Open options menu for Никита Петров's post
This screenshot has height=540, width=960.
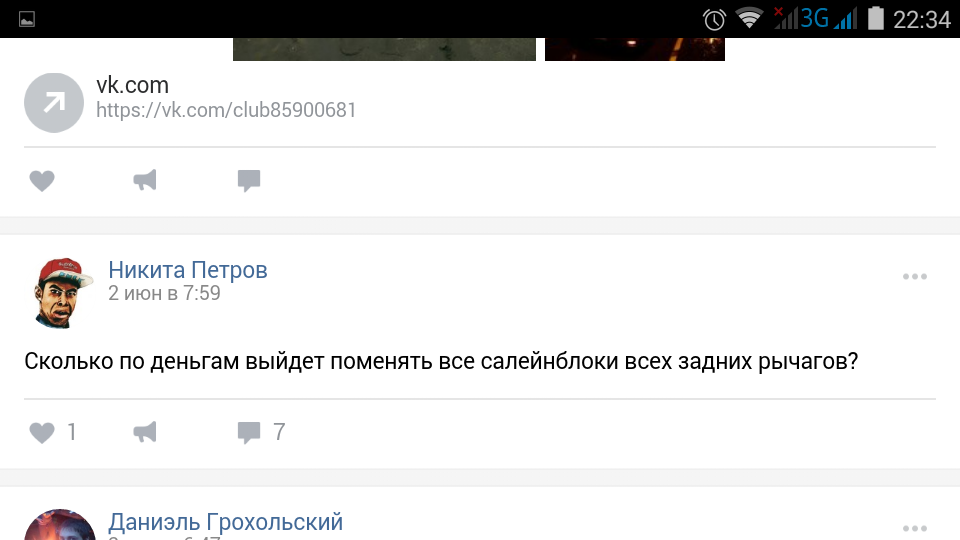[915, 277]
